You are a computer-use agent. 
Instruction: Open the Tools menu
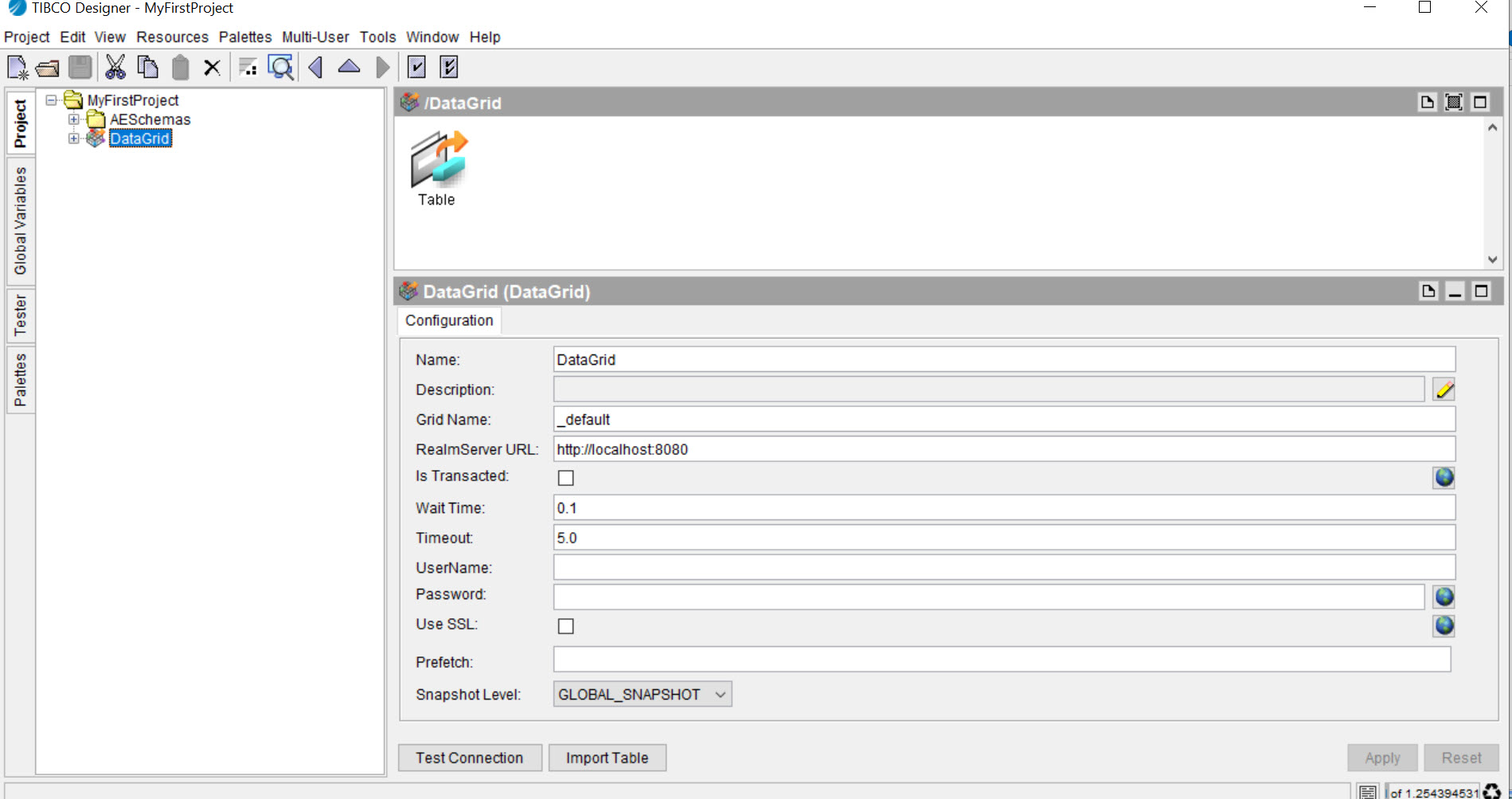click(x=377, y=37)
